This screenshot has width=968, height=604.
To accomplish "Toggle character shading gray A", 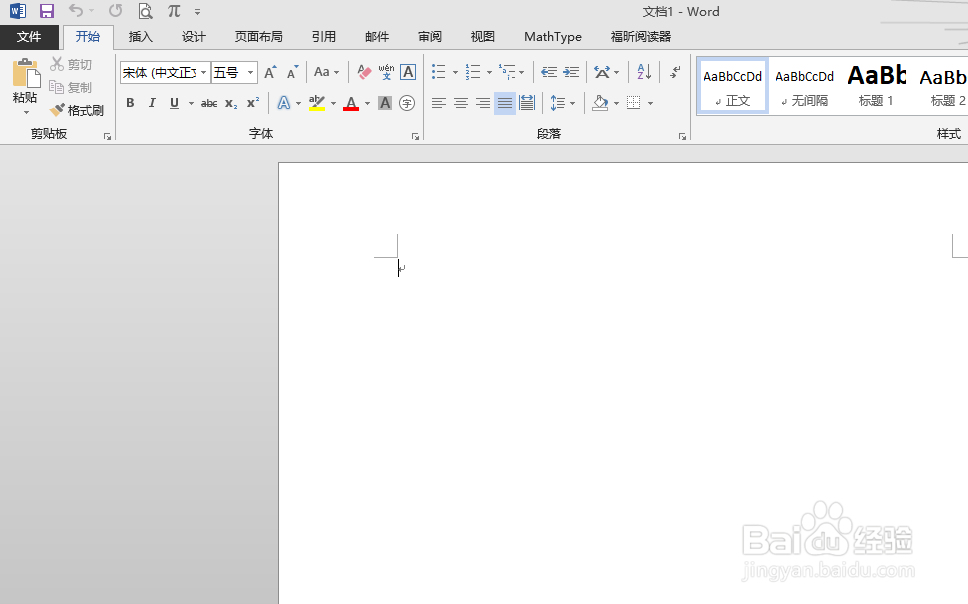I will [385, 103].
